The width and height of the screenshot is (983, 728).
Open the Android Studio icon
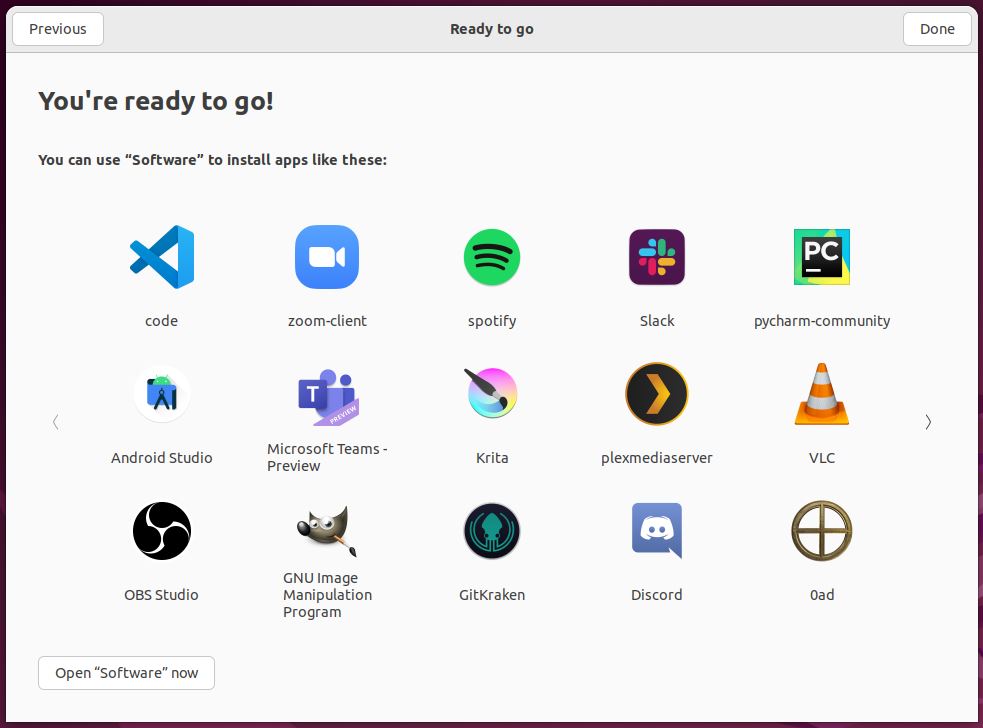162,394
